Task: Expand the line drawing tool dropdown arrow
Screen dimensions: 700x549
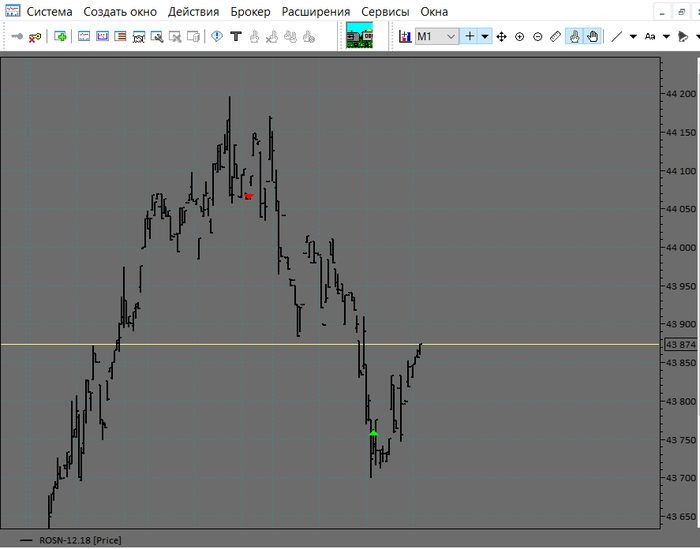Action: click(633, 36)
